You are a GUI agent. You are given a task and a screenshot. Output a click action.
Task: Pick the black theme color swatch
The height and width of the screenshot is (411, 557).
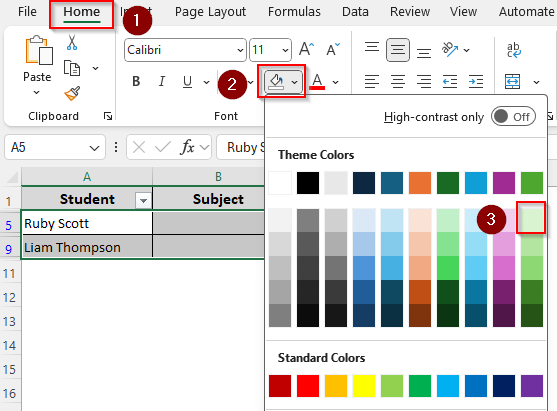pyautogui.click(x=308, y=183)
